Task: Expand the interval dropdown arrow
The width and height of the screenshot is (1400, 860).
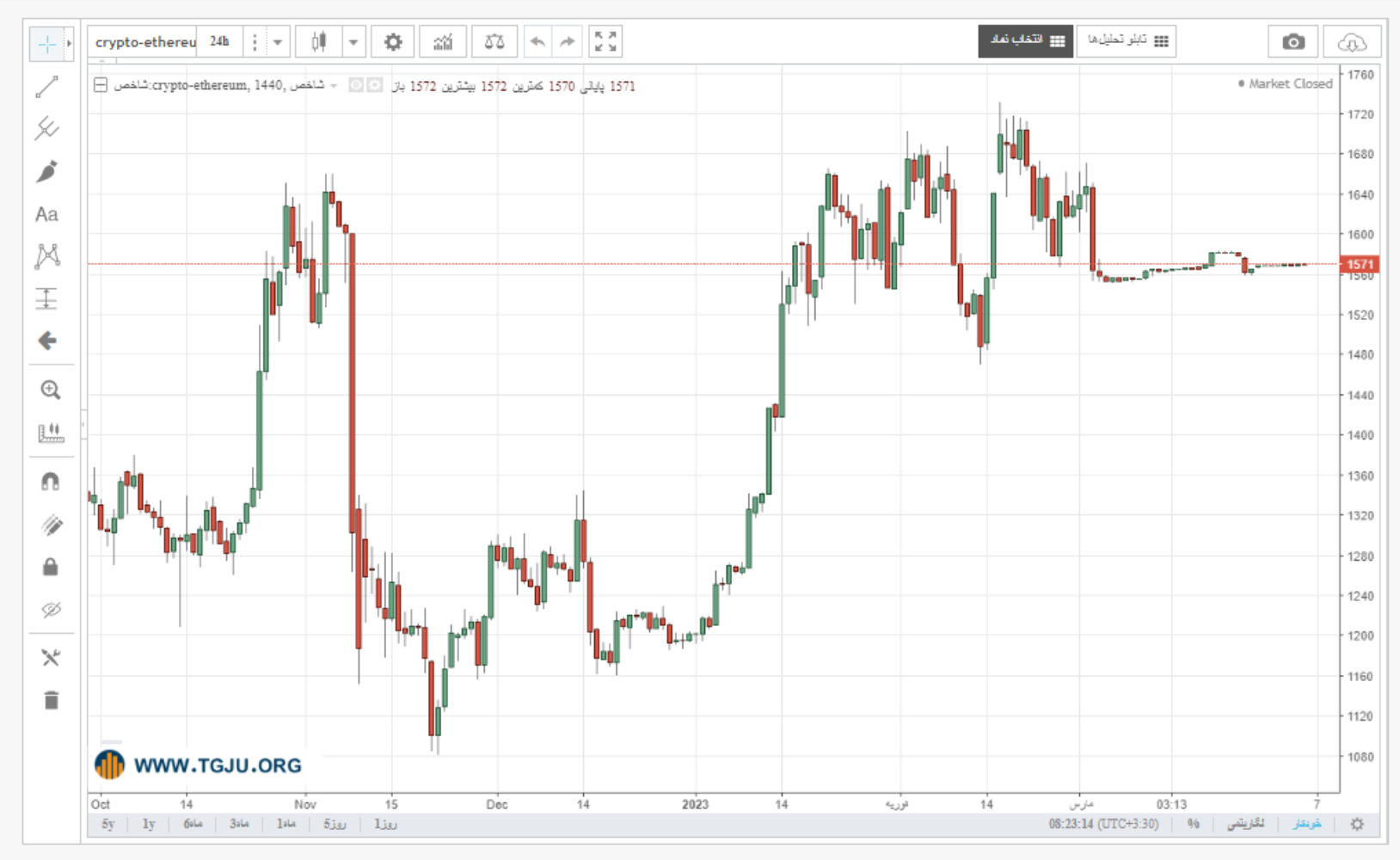Action: [x=277, y=41]
